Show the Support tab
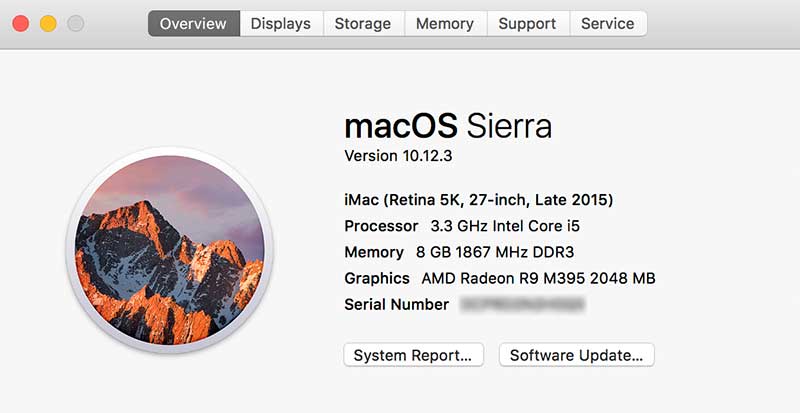 (527, 23)
